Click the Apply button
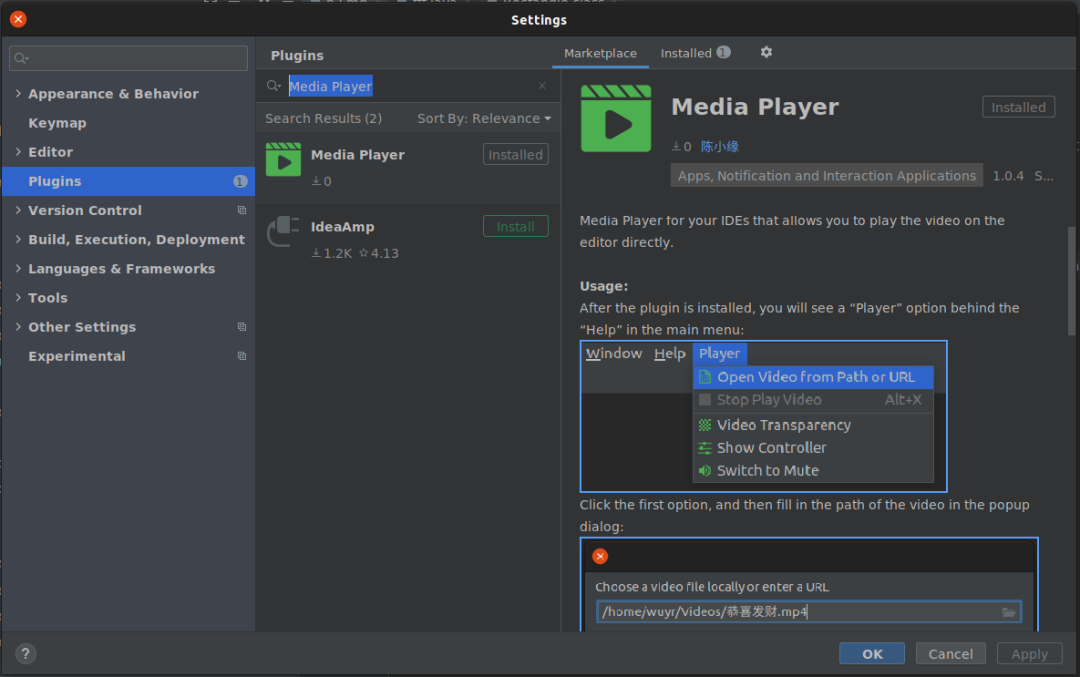 point(1029,654)
